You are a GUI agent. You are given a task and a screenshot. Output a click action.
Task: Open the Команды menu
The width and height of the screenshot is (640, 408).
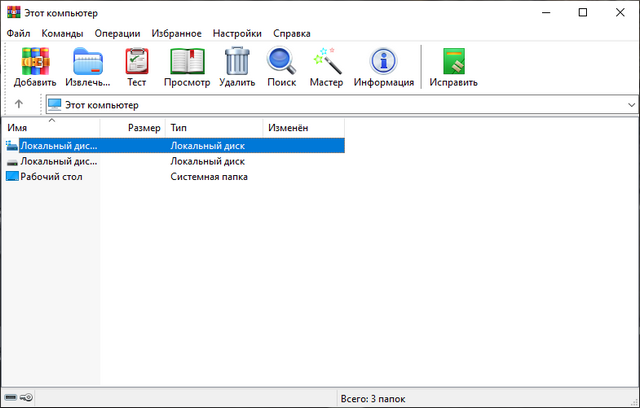pos(62,33)
